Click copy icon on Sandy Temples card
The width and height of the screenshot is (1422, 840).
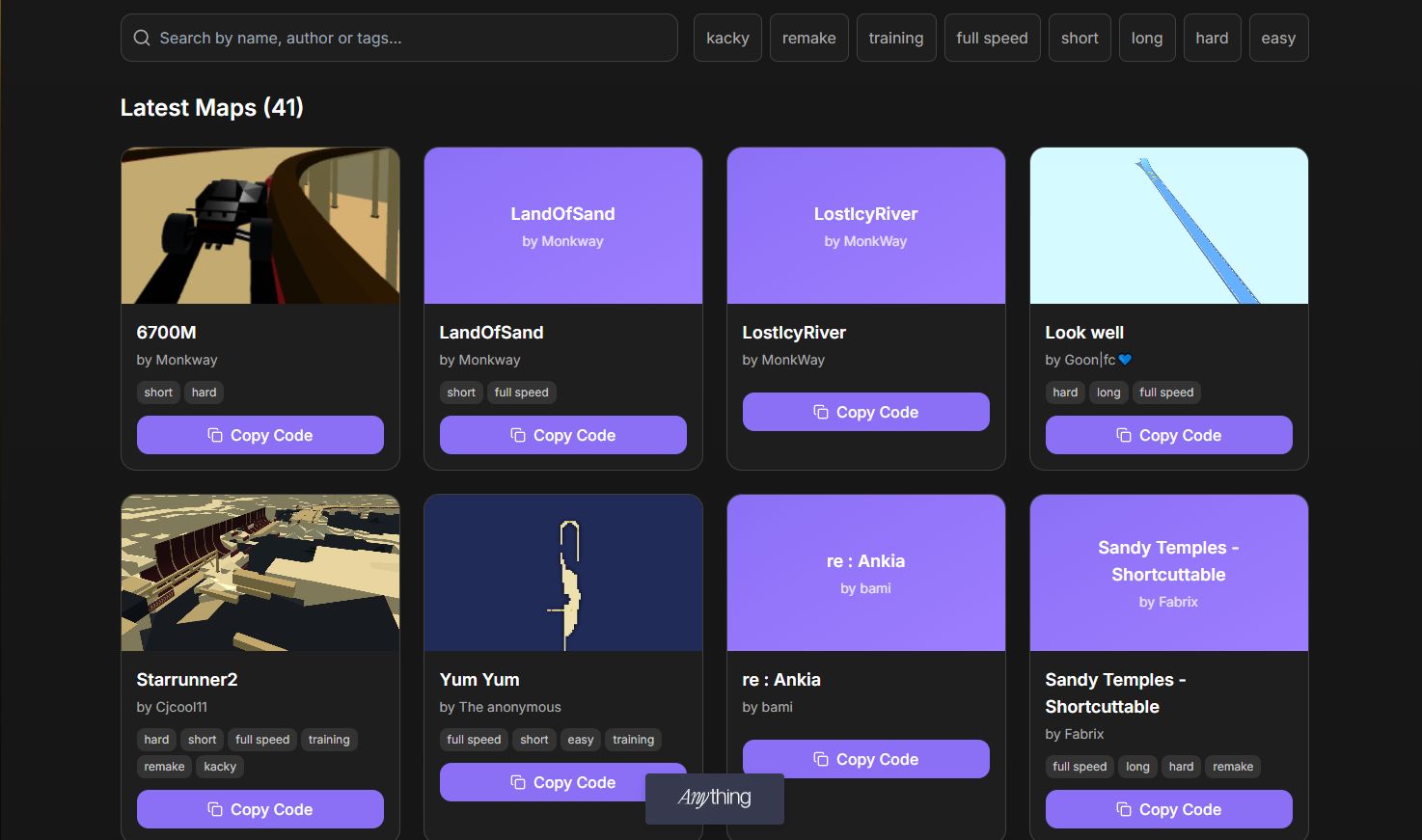point(1124,809)
